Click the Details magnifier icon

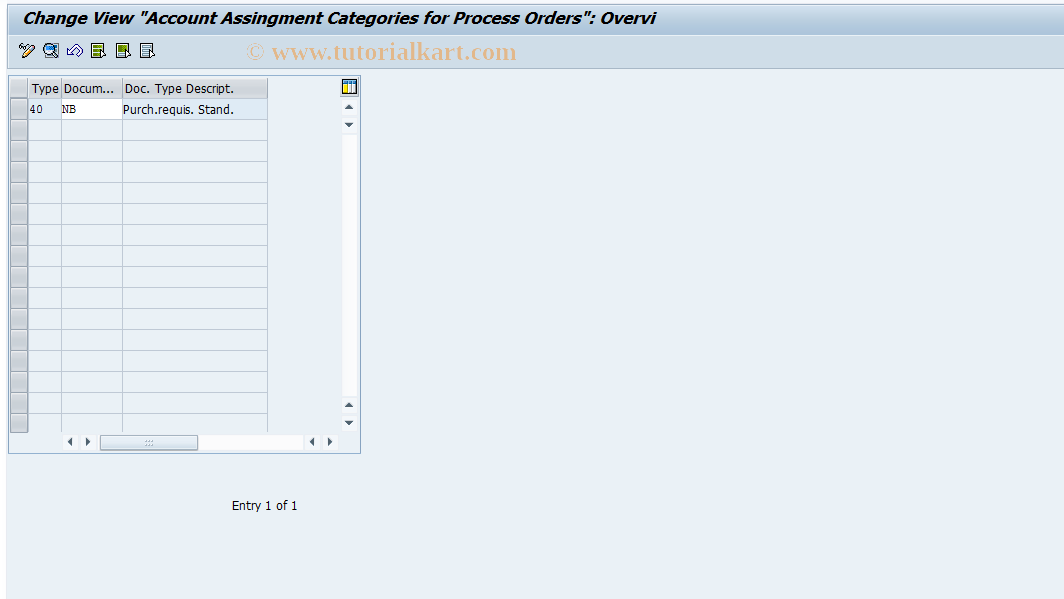click(51, 51)
